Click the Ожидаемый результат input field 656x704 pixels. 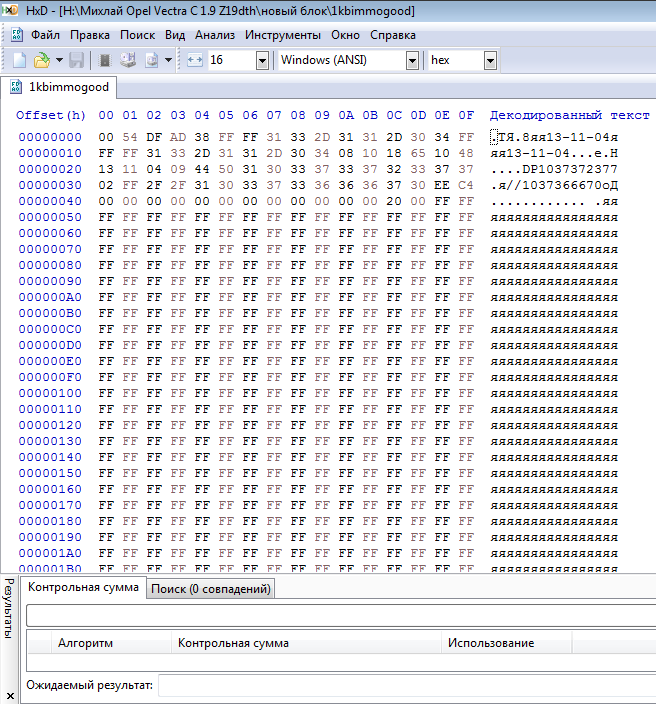coord(400,686)
